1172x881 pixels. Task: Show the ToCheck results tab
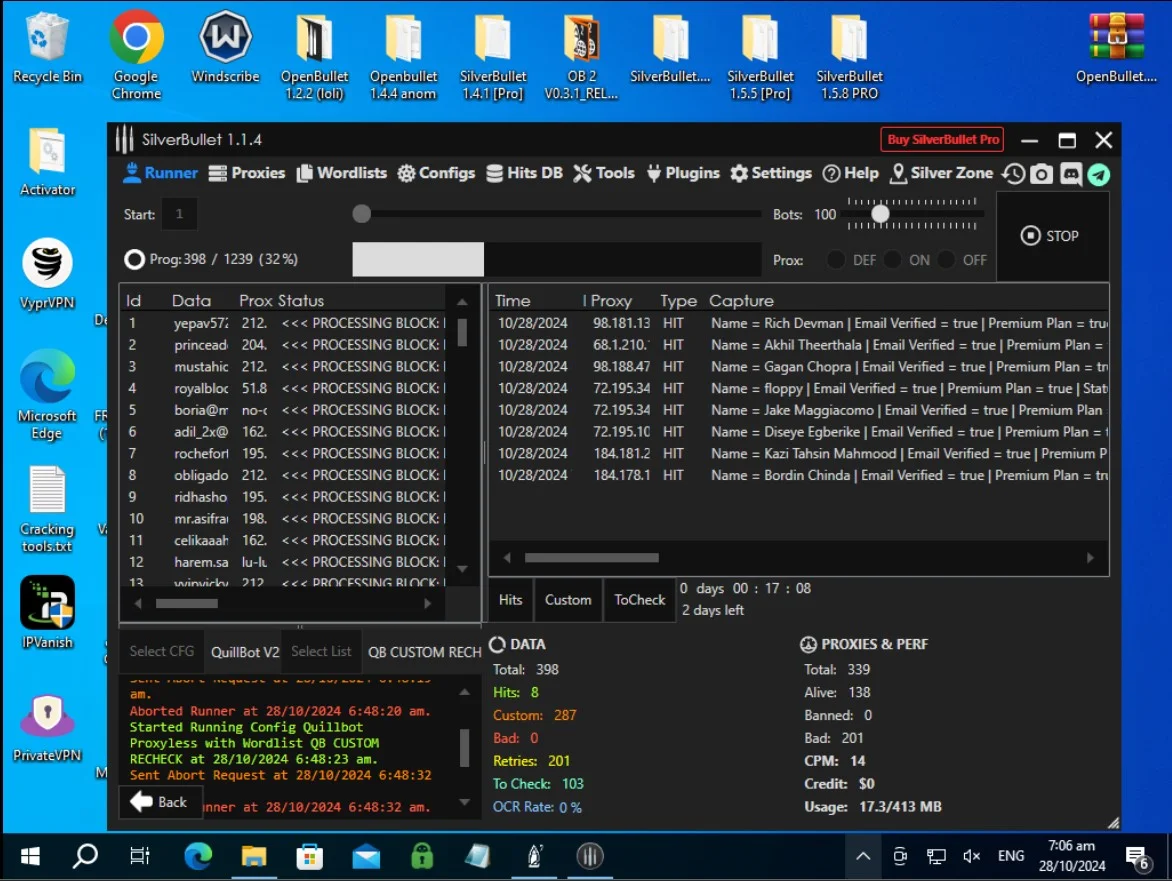[x=640, y=600]
